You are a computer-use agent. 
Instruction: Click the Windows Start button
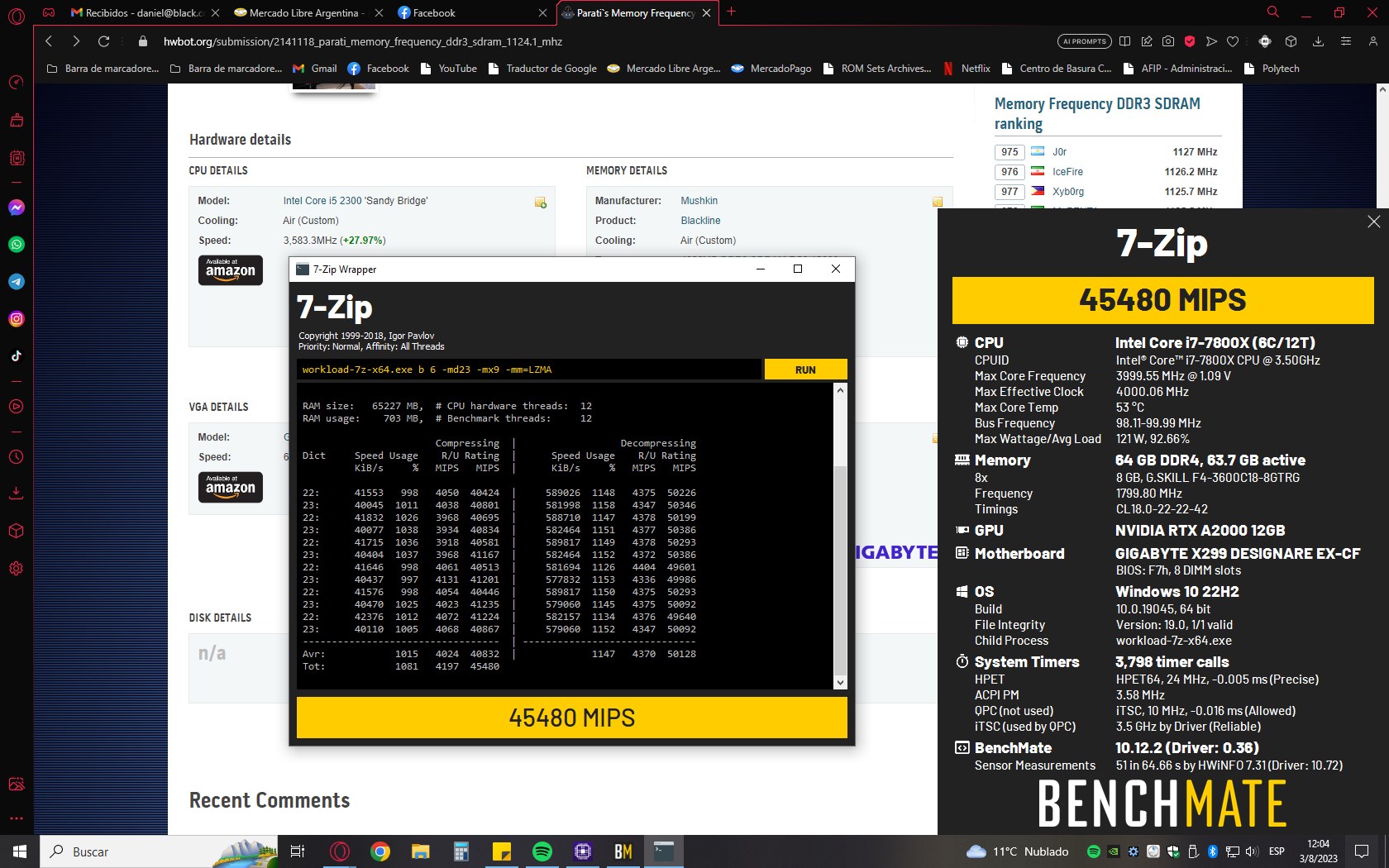[x=20, y=851]
